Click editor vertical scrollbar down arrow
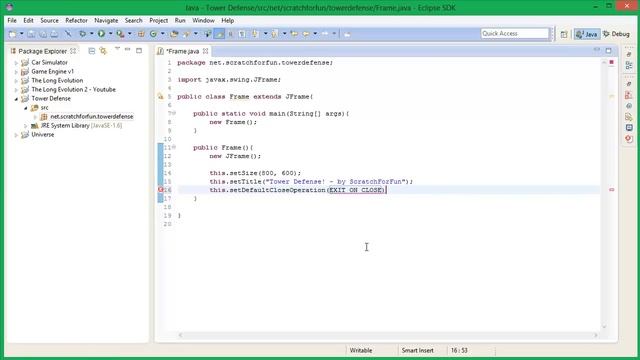 [x=604, y=327]
